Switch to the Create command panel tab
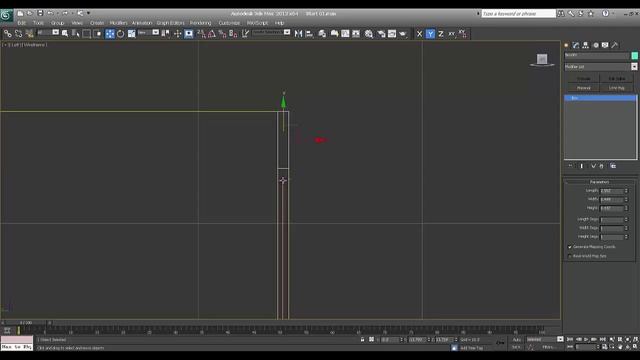 click(566, 45)
